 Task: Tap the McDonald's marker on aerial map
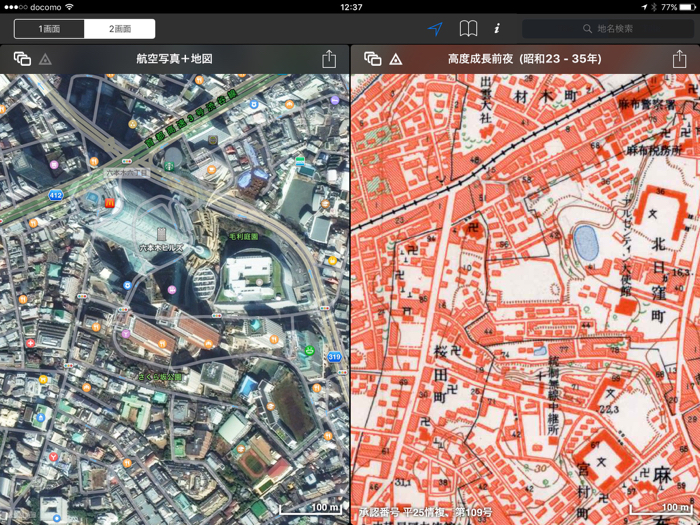coord(109,202)
